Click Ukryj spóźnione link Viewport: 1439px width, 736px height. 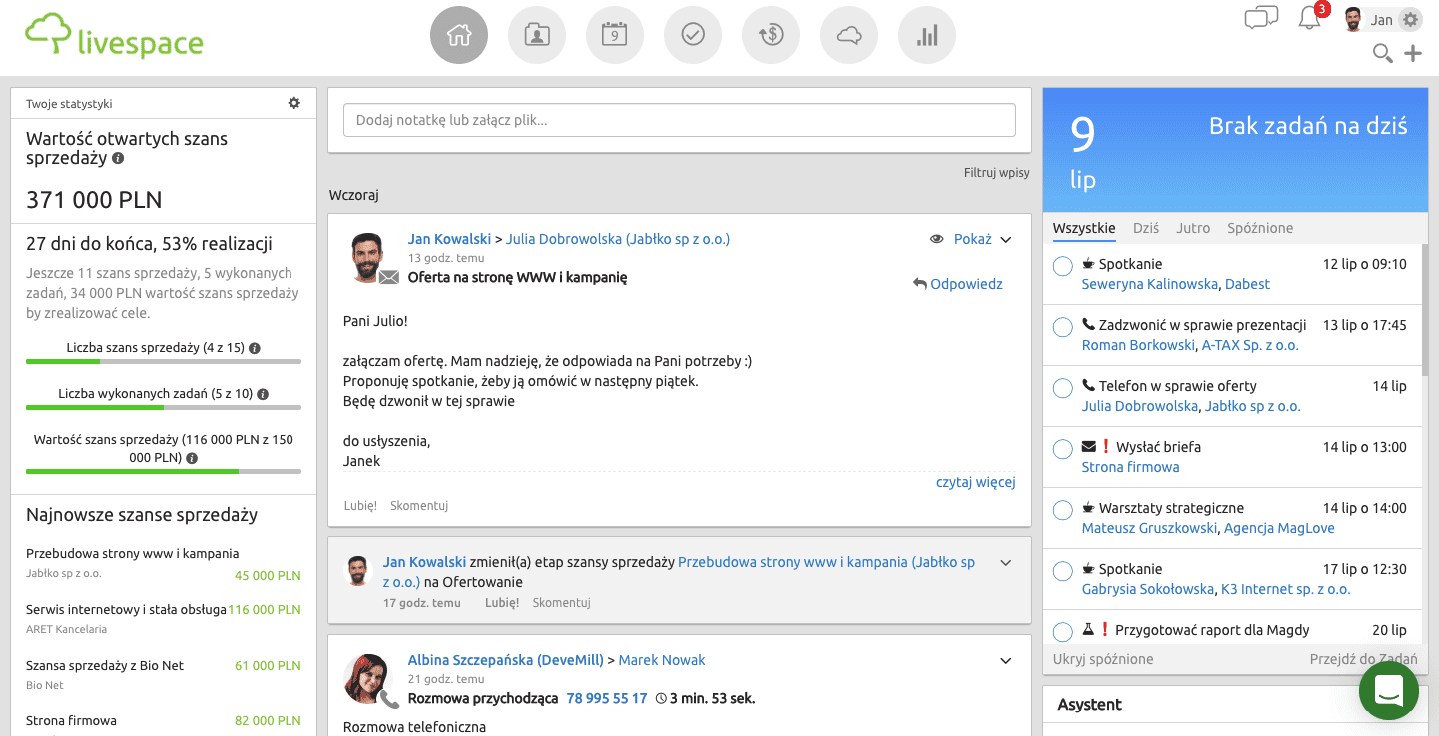1103,659
